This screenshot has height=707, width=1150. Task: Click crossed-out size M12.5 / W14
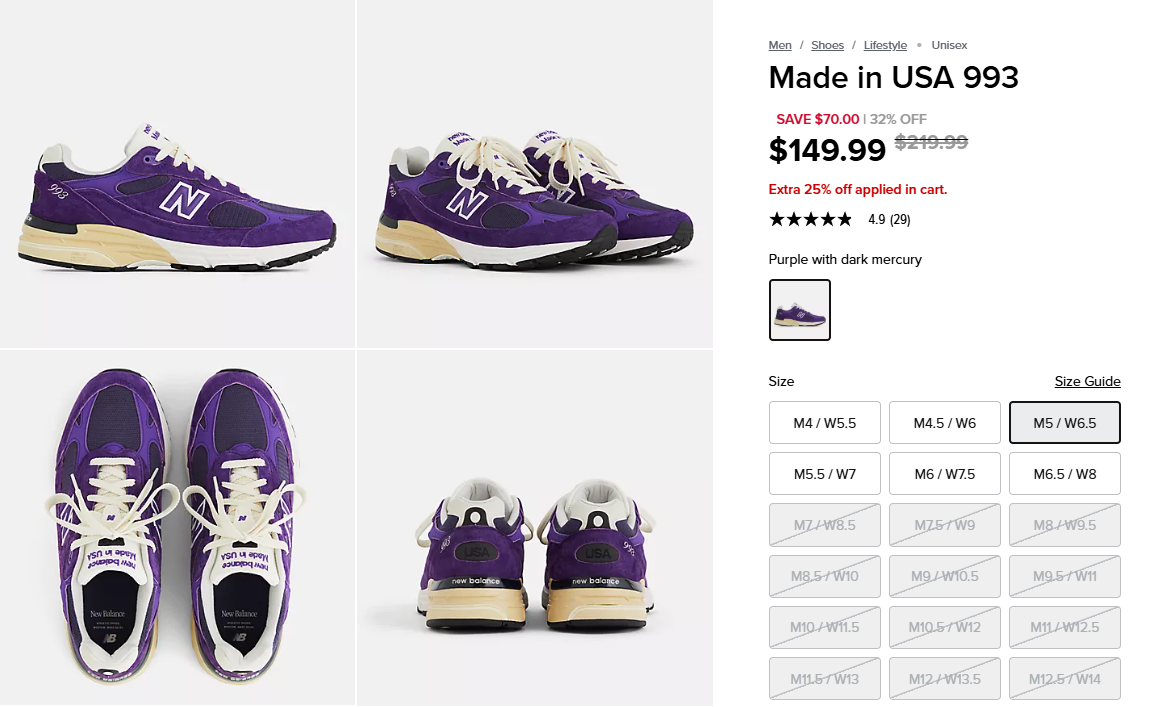tap(1065, 679)
